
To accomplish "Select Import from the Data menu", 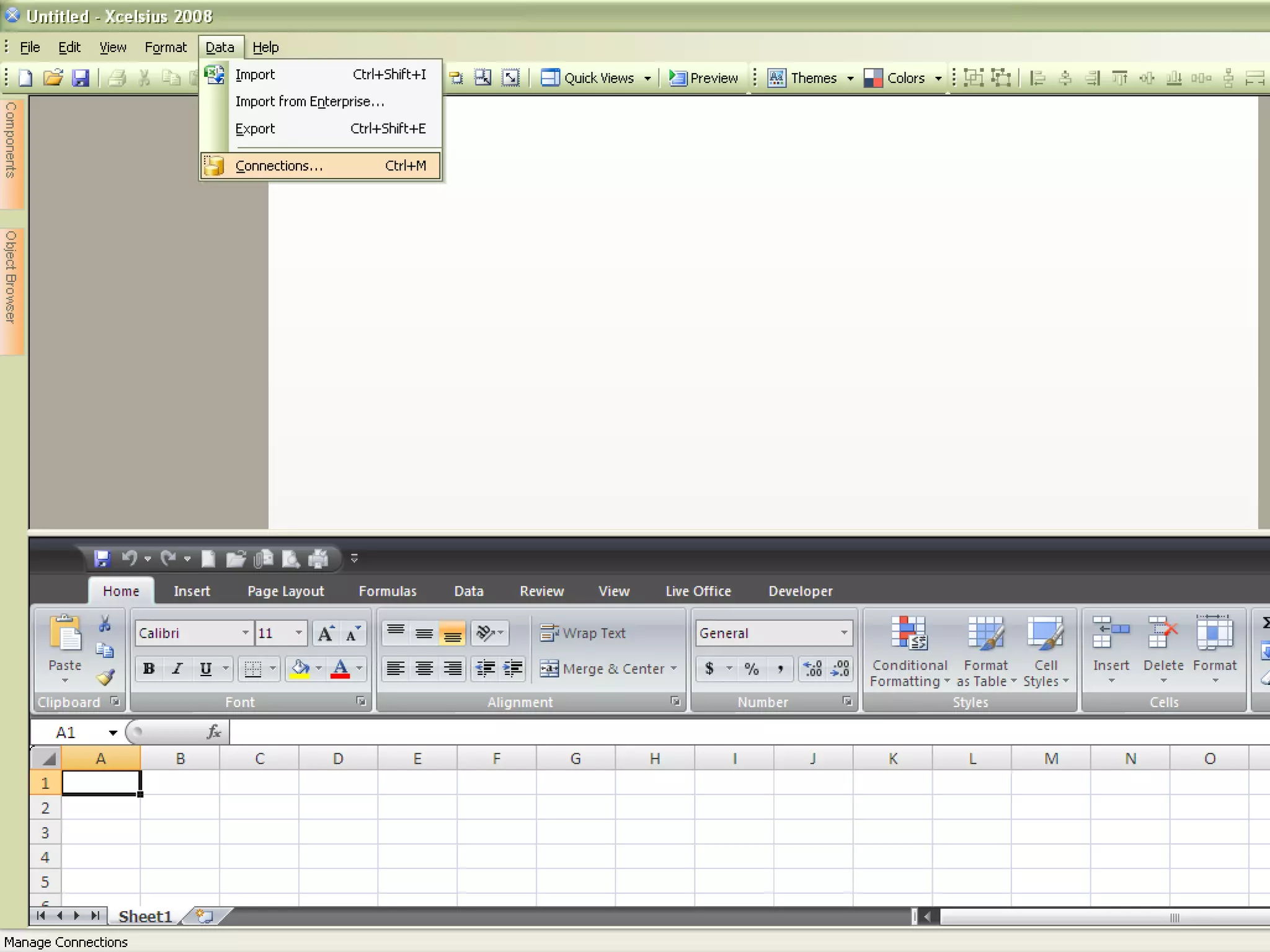I will [x=321, y=74].
